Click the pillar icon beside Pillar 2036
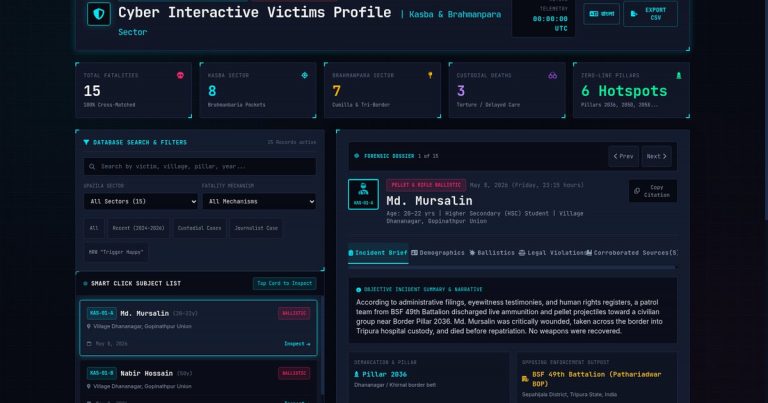Viewport: 768px width, 403px height. coord(357,374)
